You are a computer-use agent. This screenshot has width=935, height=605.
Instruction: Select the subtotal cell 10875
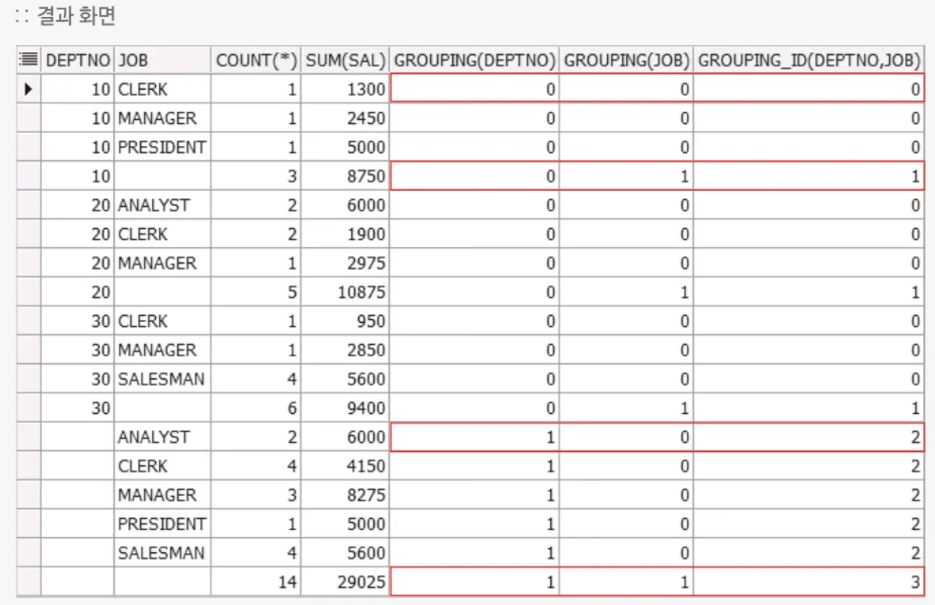point(345,292)
